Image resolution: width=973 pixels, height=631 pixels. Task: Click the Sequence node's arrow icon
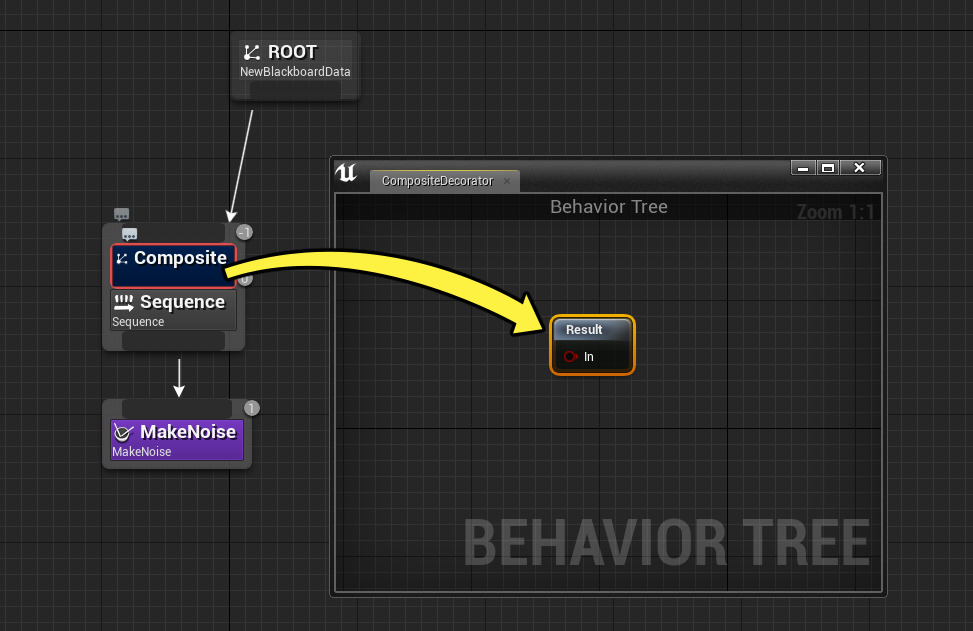[x=124, y=302]
